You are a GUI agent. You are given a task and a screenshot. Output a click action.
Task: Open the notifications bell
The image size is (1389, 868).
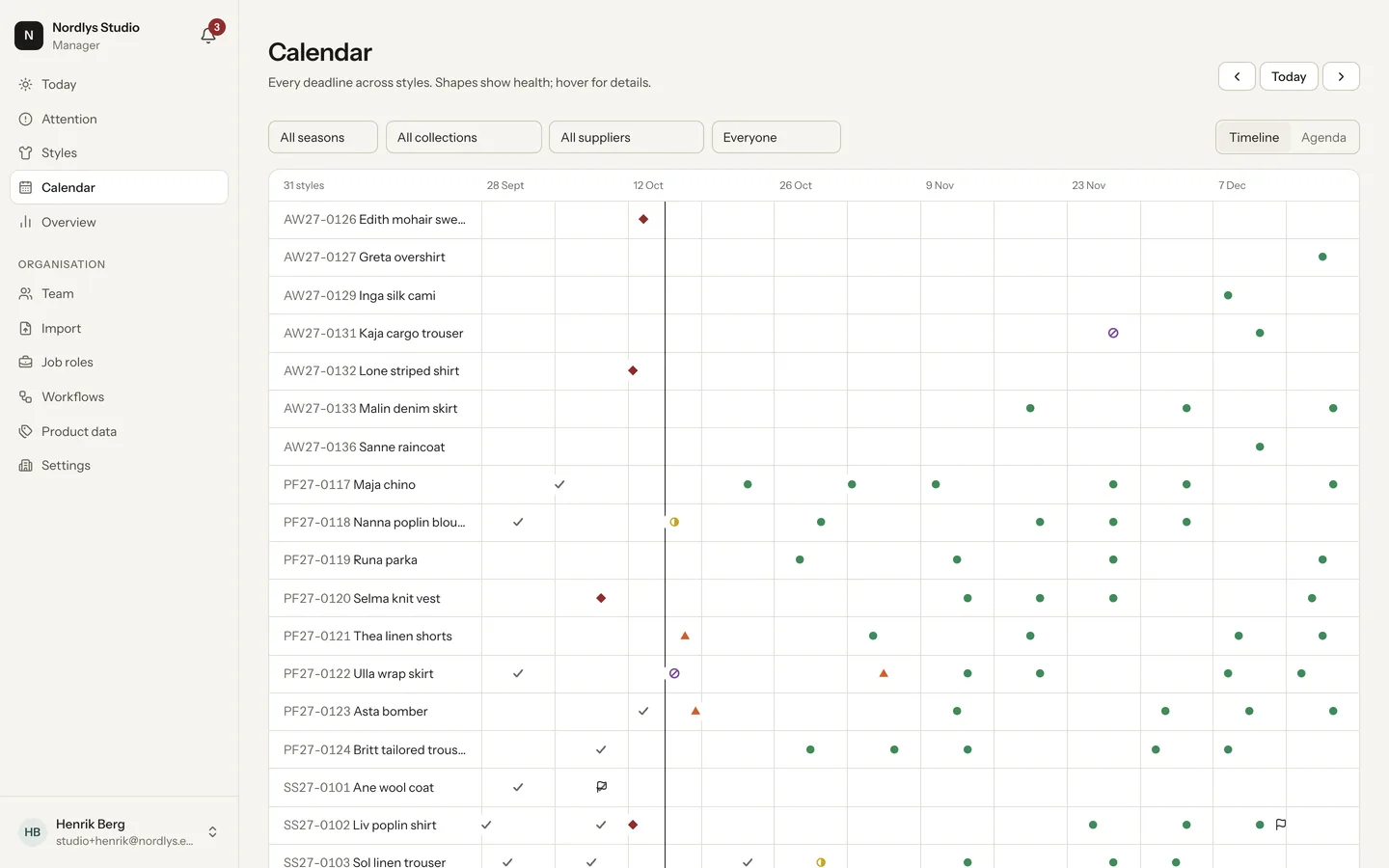tap(208, 36)
